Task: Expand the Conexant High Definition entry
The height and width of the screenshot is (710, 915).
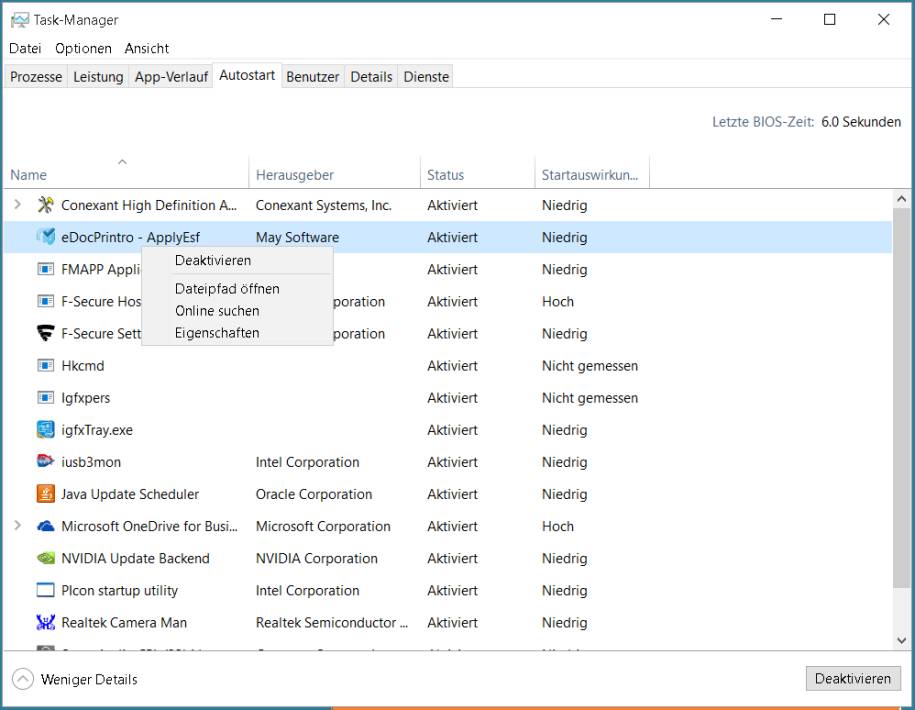Action: (17, 205)
